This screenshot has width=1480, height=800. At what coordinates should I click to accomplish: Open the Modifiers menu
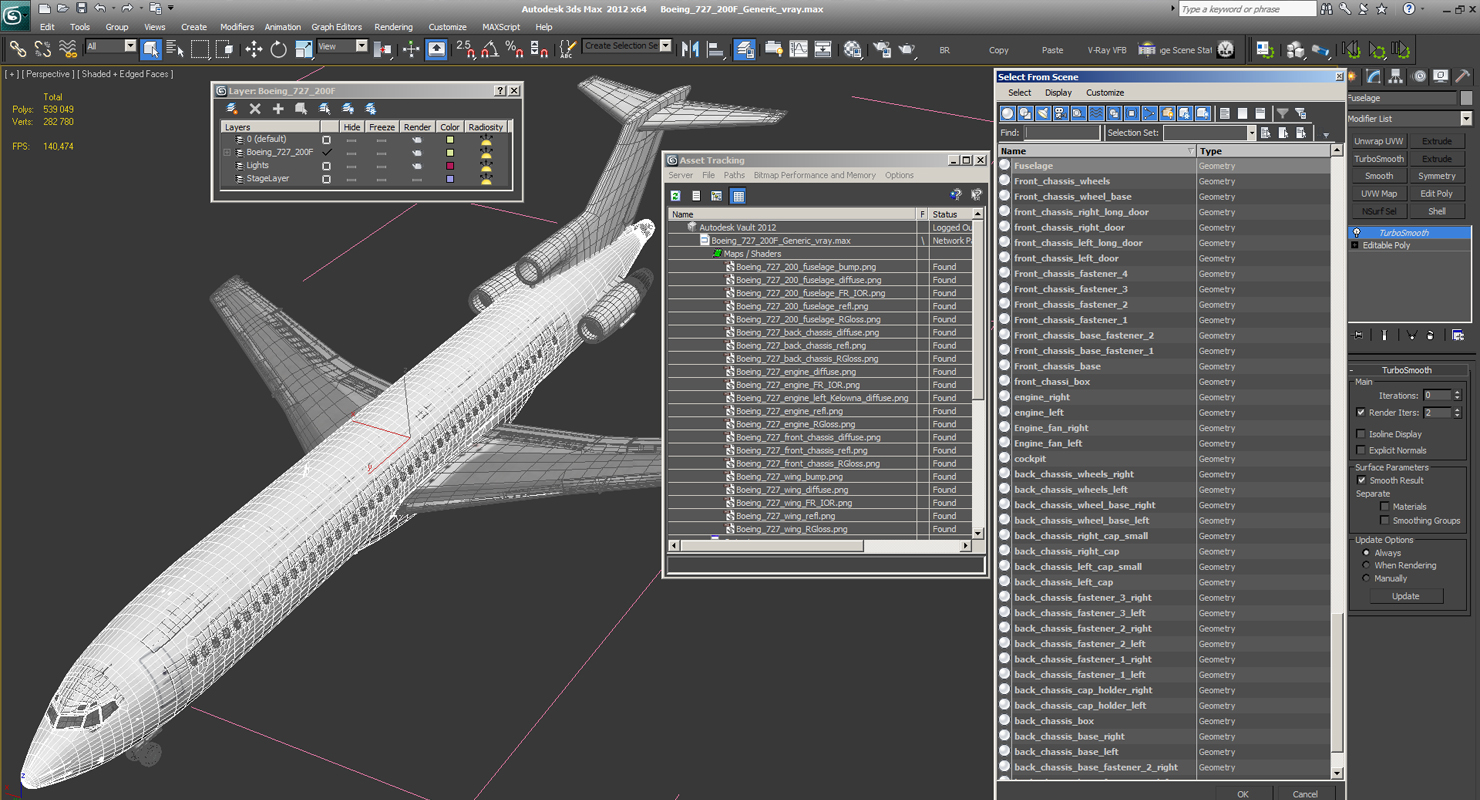(x=237, y=27)
